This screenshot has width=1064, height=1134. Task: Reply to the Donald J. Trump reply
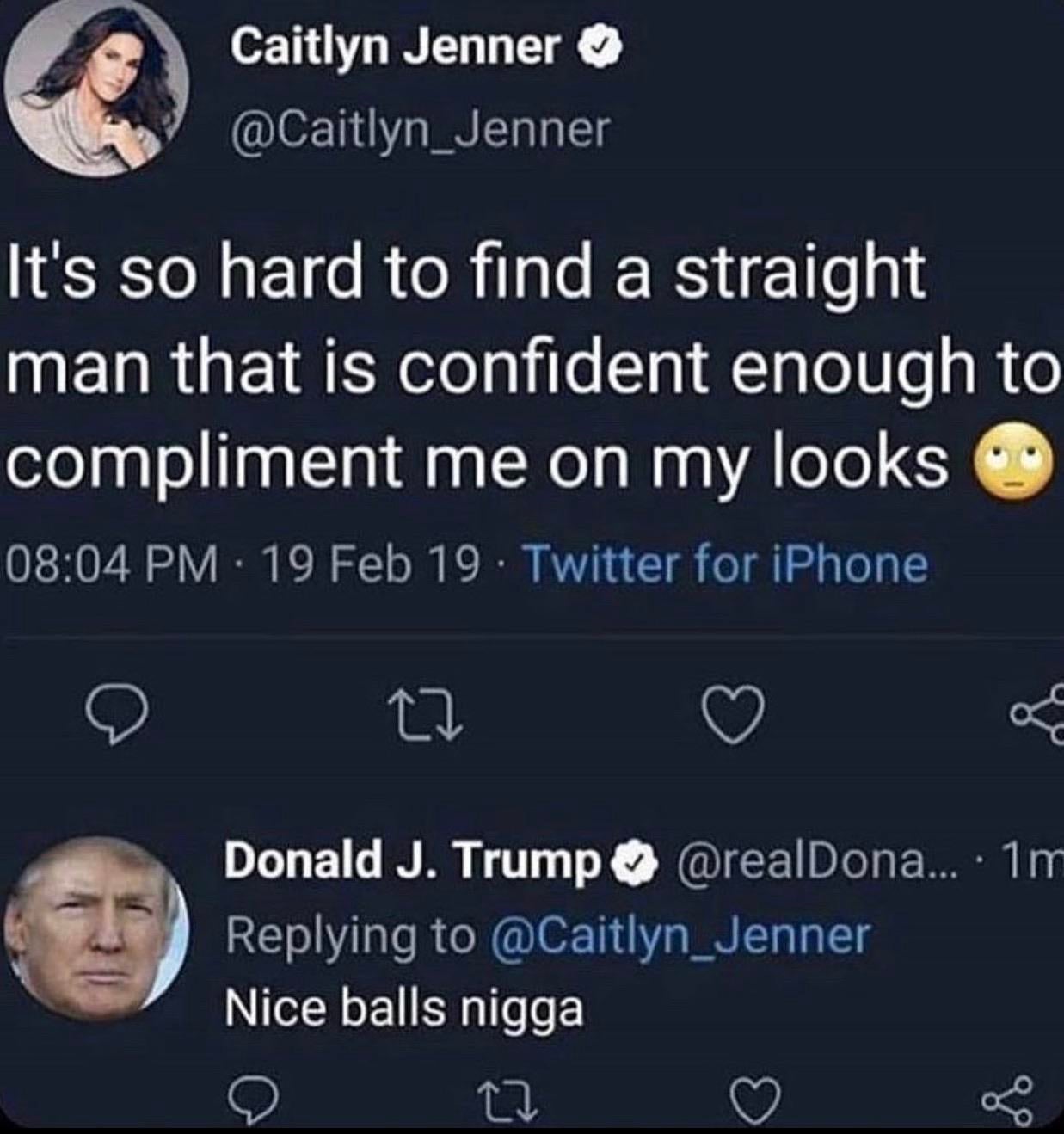(254, 1100)
